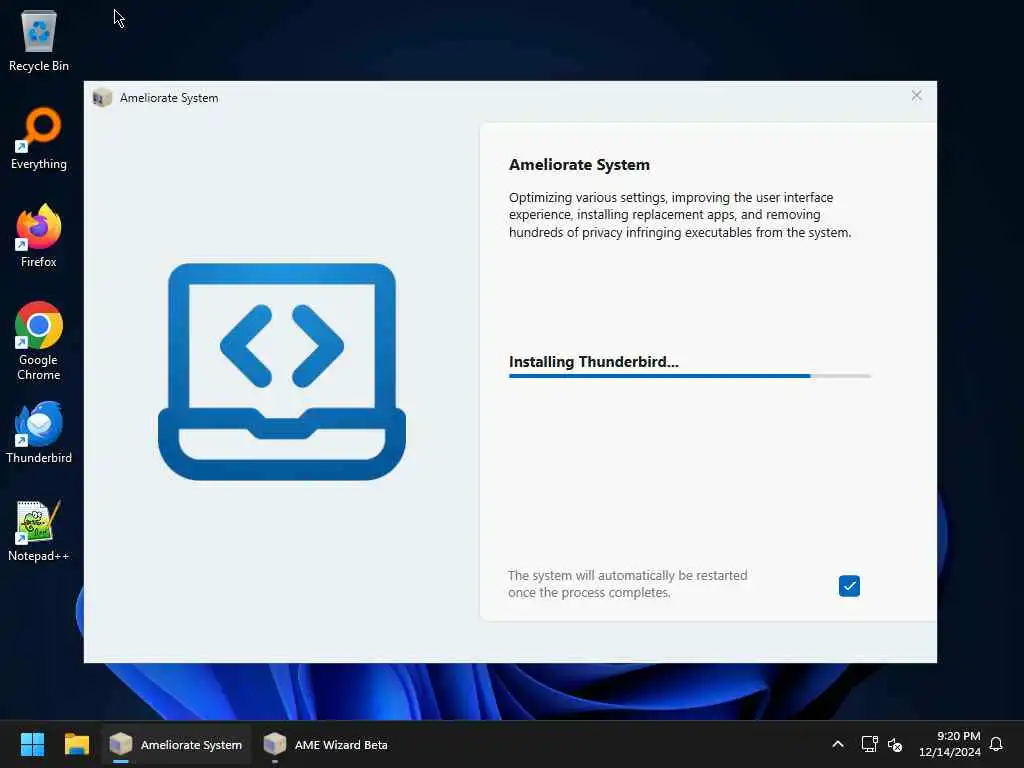The image size is (1024, 768).
Task: Select the Google Chrome desktop shortcut
Action: [x=39, y=341]
